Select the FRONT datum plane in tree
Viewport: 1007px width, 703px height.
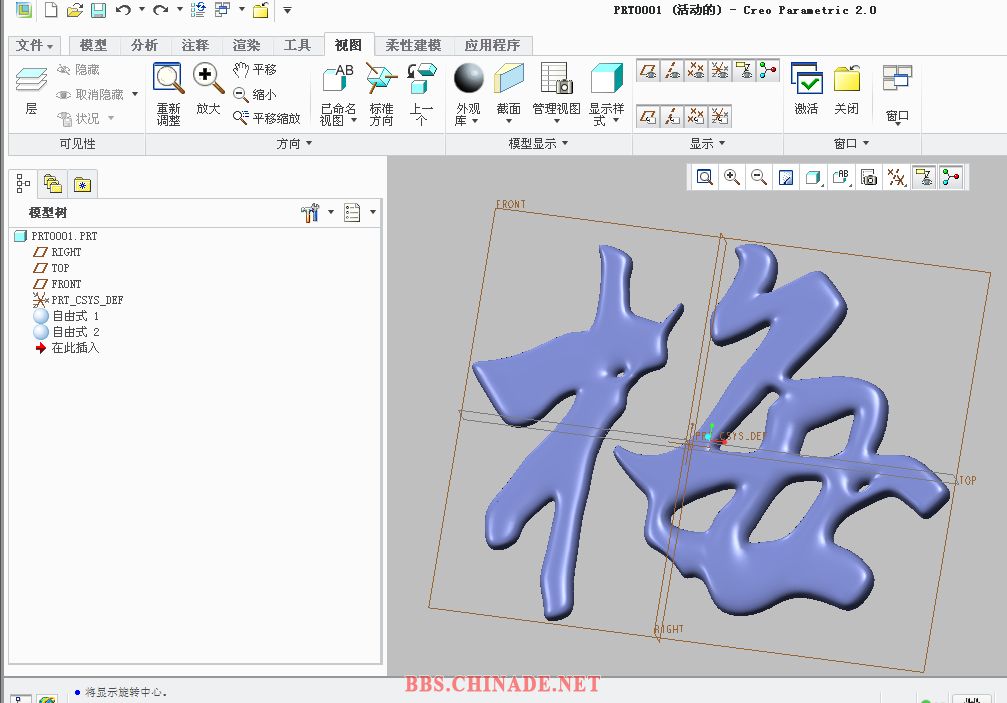(x=57, y=284)
